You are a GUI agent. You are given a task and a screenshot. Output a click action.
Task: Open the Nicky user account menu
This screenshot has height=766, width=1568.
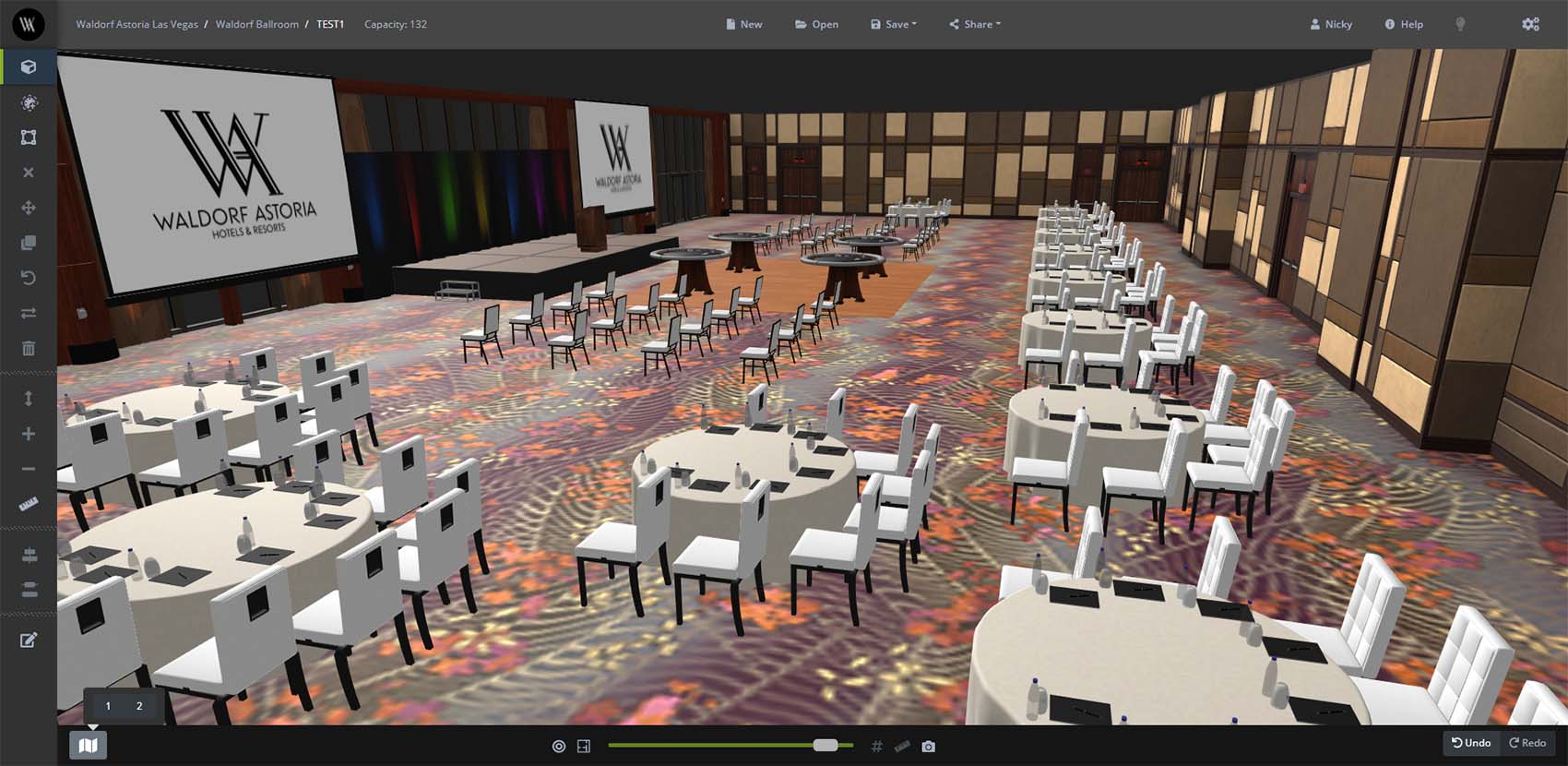(1331, 24)
